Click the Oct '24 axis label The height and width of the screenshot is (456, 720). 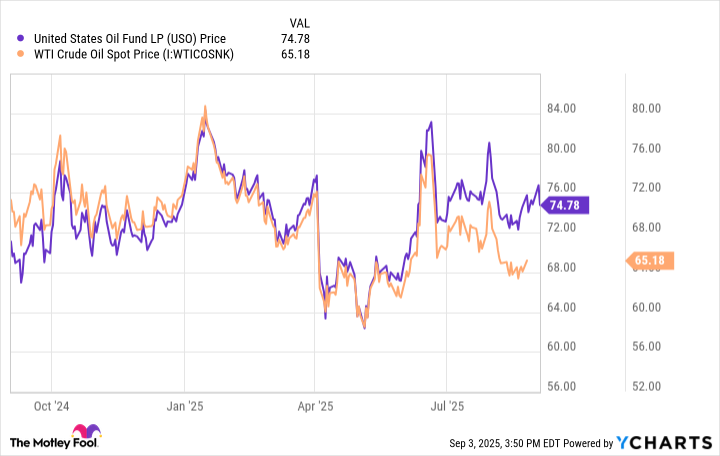53,407
